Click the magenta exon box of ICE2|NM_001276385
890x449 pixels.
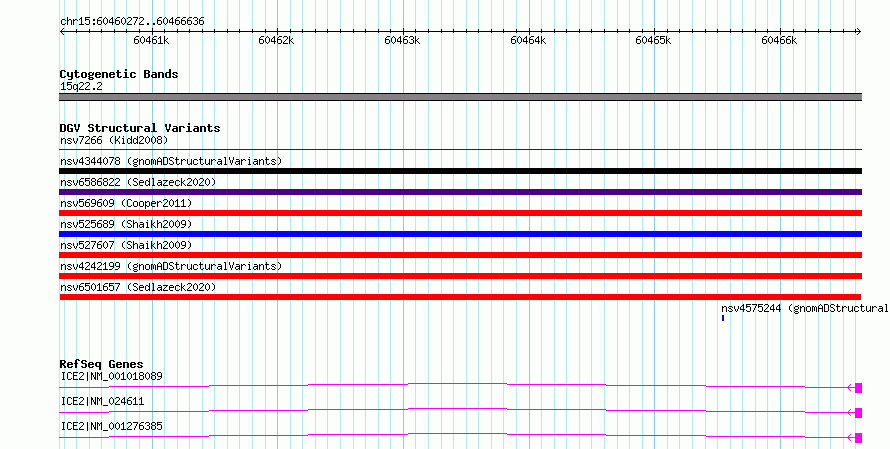click(858, 438)
